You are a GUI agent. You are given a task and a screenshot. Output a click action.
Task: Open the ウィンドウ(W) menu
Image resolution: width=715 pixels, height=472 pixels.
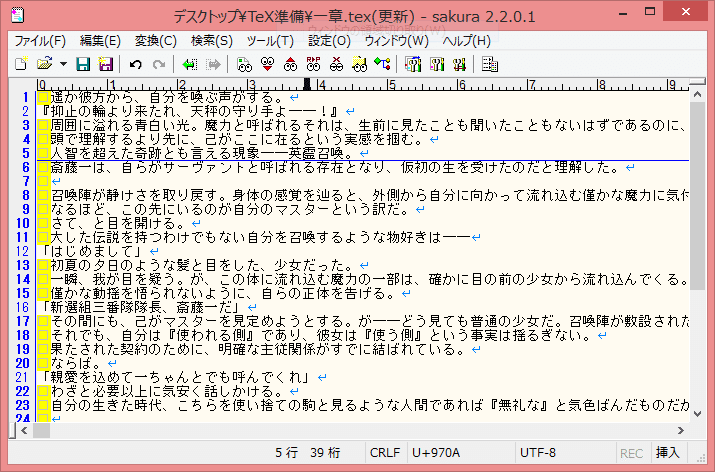tap(397, 41)
